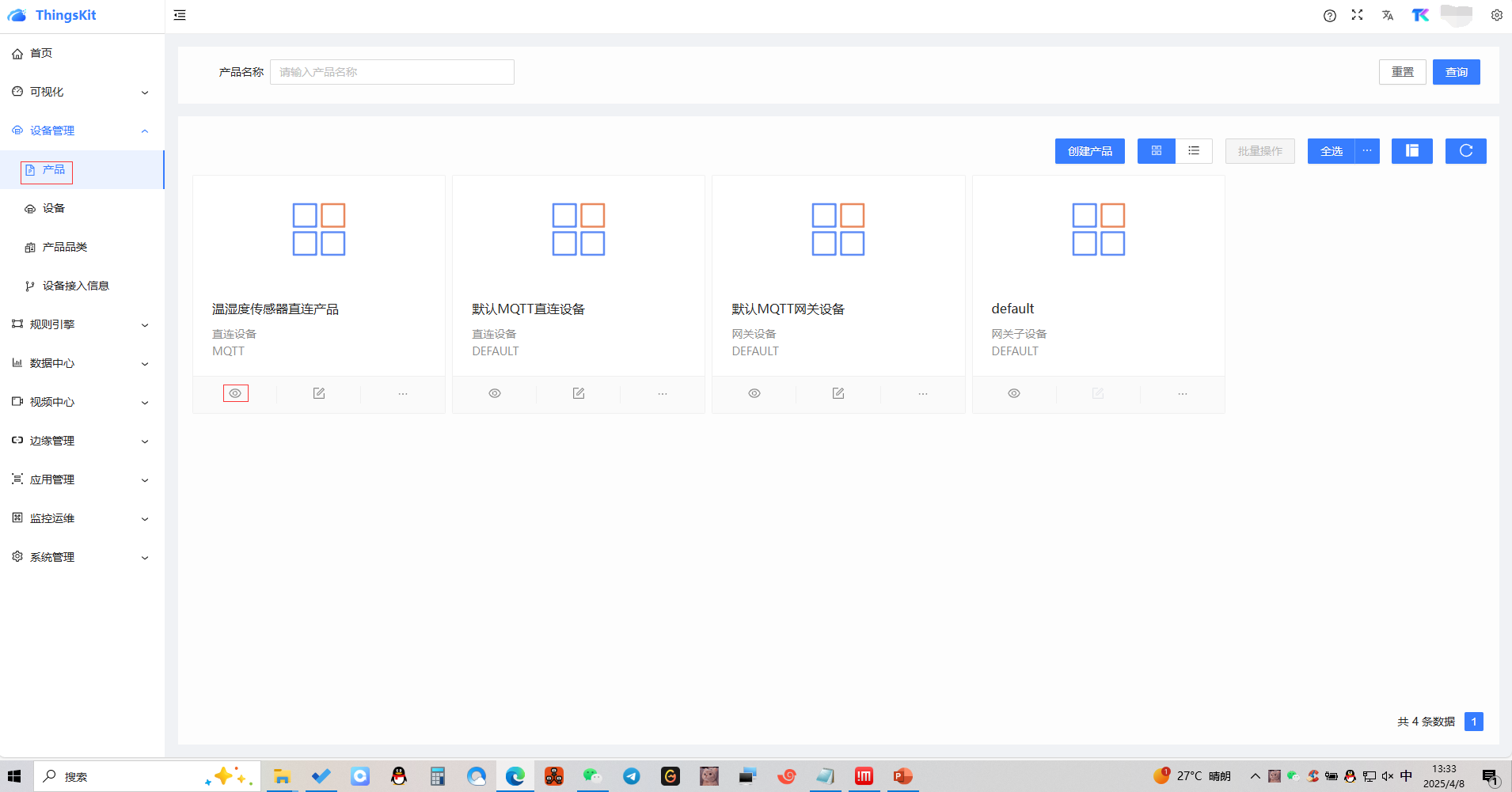Switch to list view mode
This screenshot has width=1512, height=792.
1194,151
